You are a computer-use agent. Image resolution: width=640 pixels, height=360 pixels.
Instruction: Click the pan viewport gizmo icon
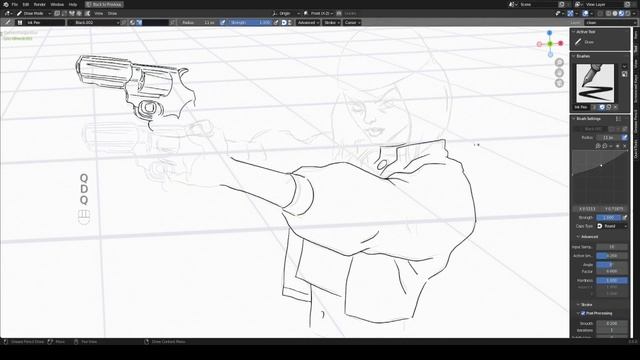(559, 73)
